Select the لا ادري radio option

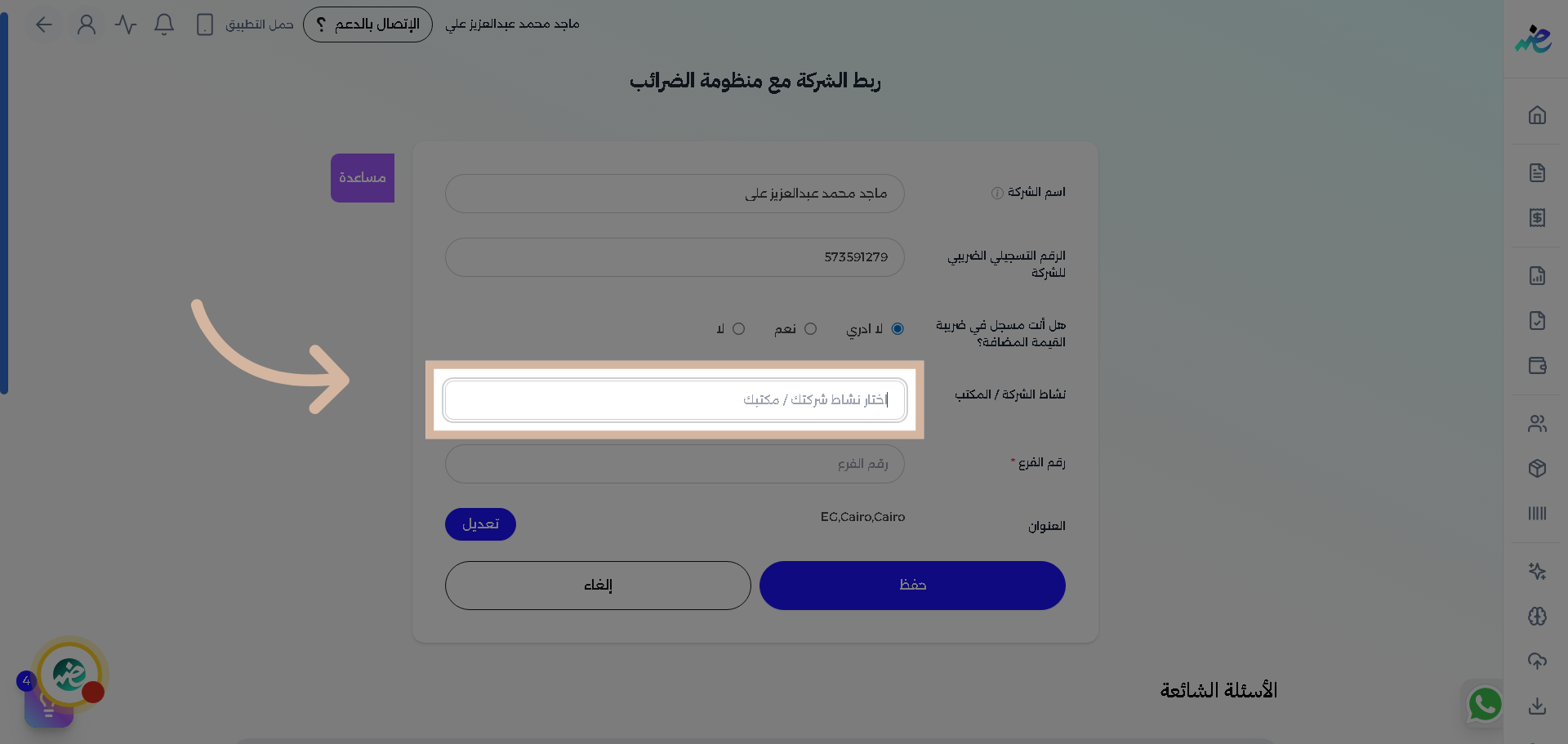(x=898, y=328)
